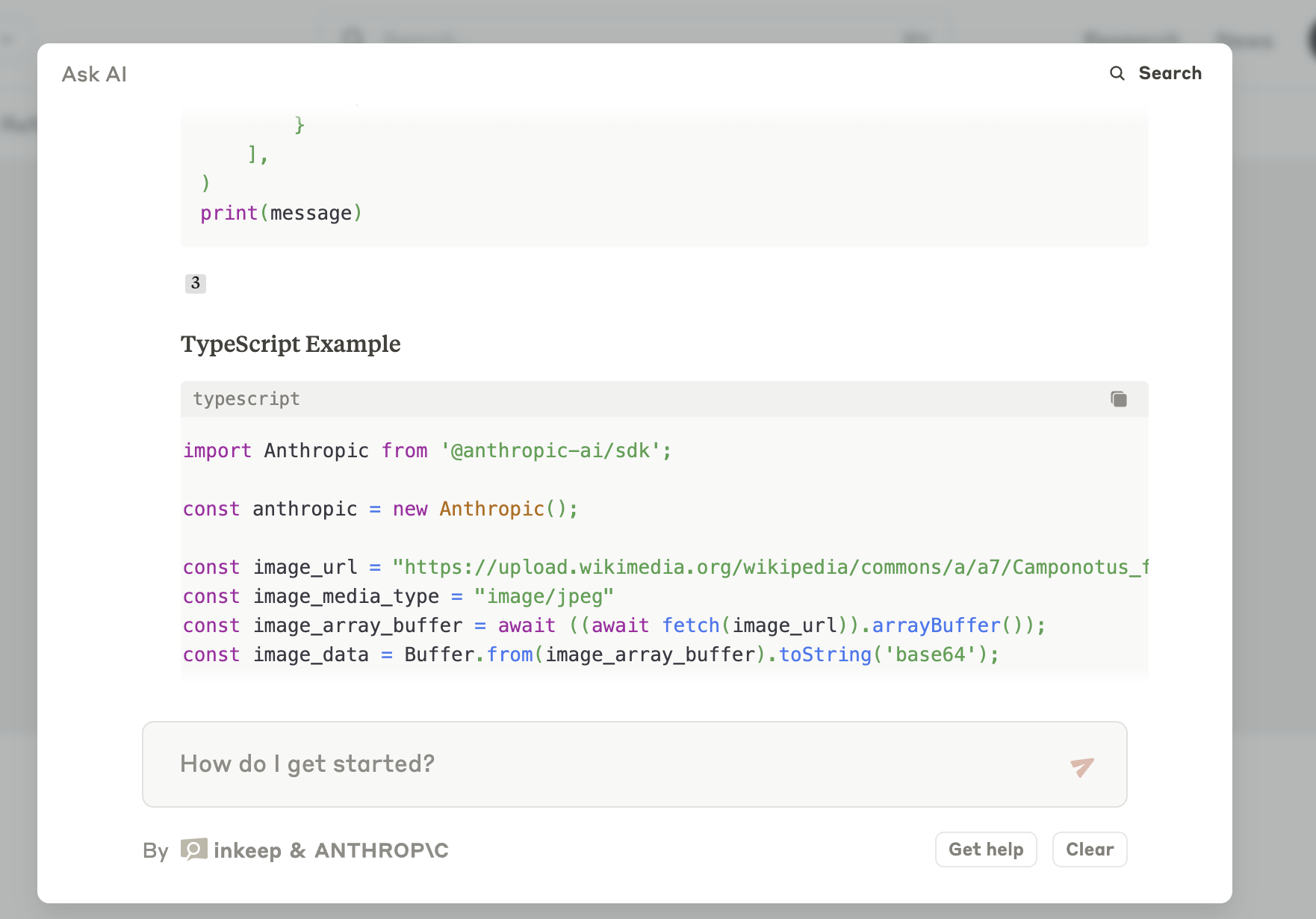
Task: Click the print(message) code line
Action: [x=281, y=214]
